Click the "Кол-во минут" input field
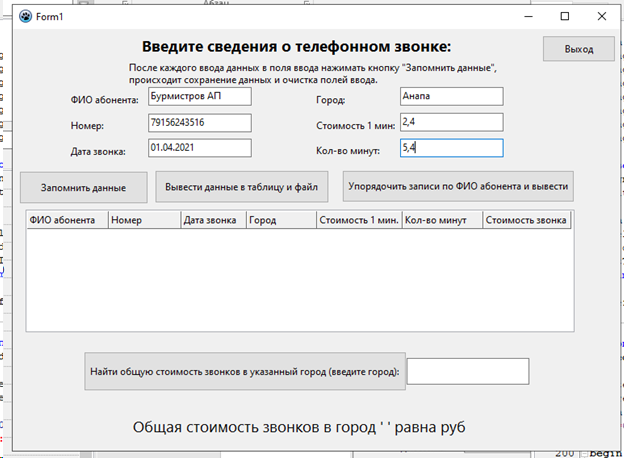The image size is (624, 458). (x=449, y=147)
